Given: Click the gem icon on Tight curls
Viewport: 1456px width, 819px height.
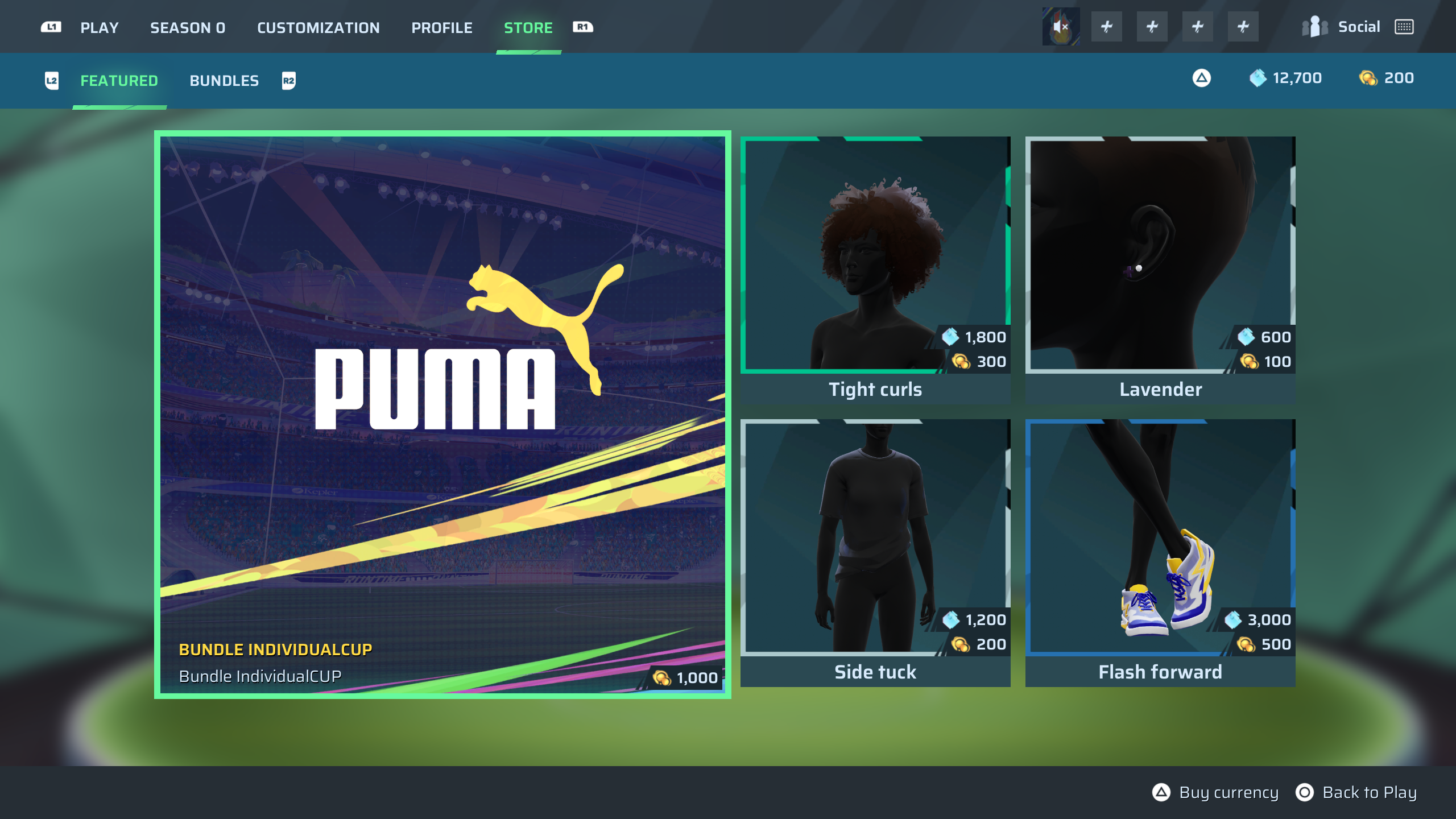Looking at the screenshot, I should [x=950, y=337].
